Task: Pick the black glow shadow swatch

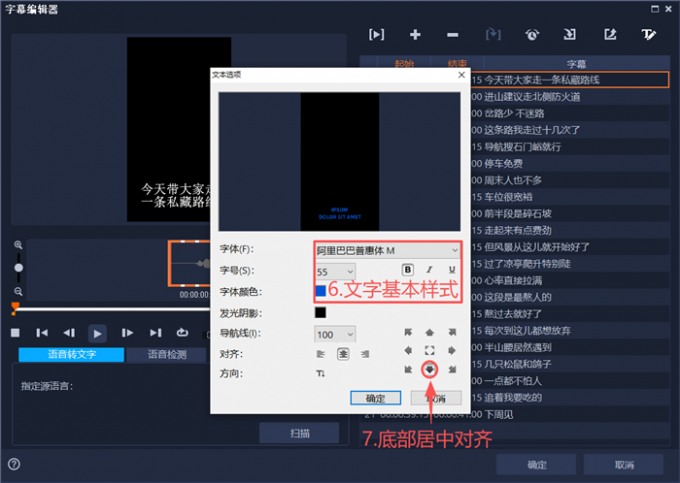Action: [x=320, y=312]
